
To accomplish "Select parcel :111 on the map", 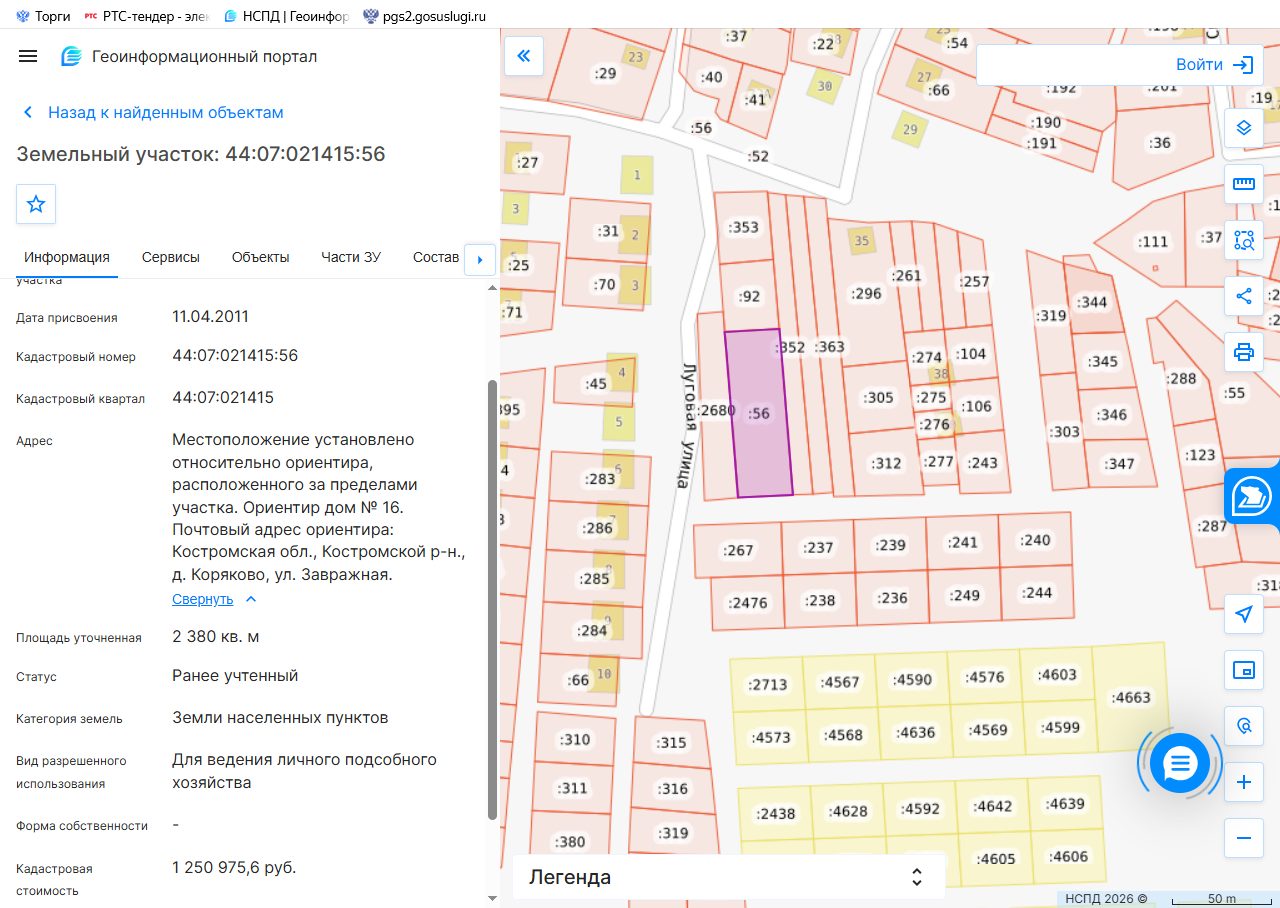I will click(1153, 242).
